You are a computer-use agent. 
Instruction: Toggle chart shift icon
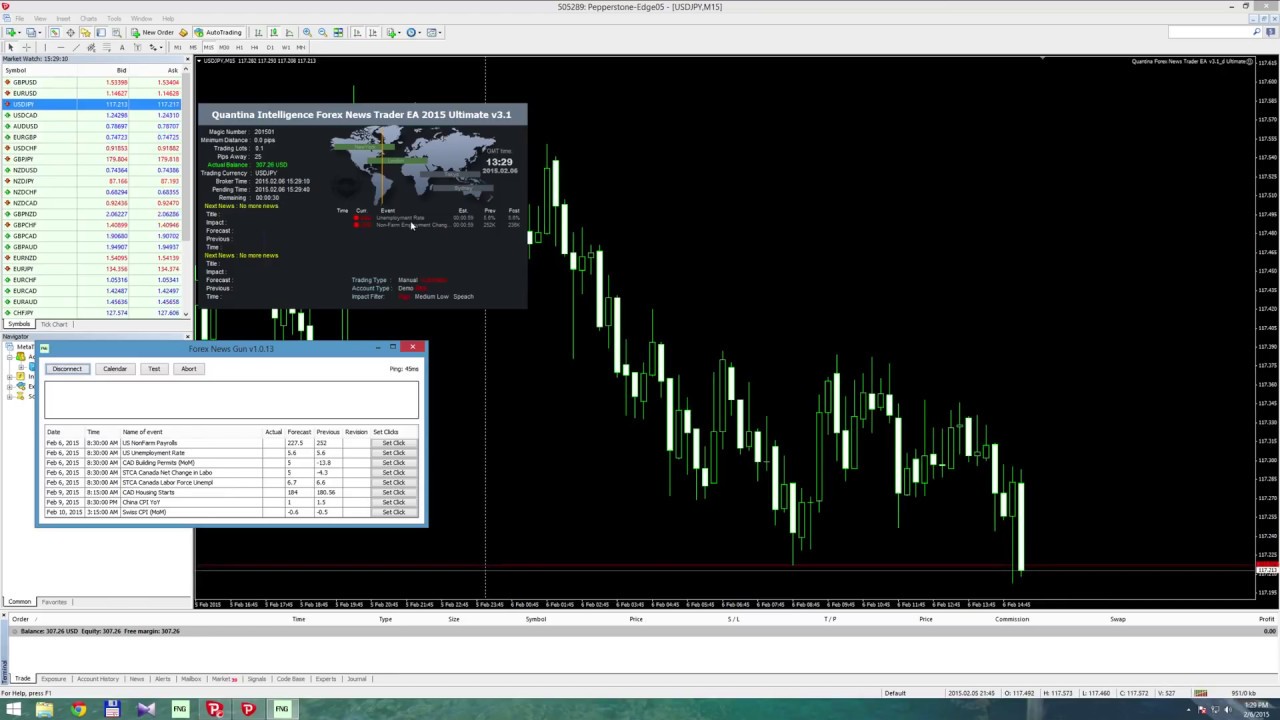pos(373,33)
